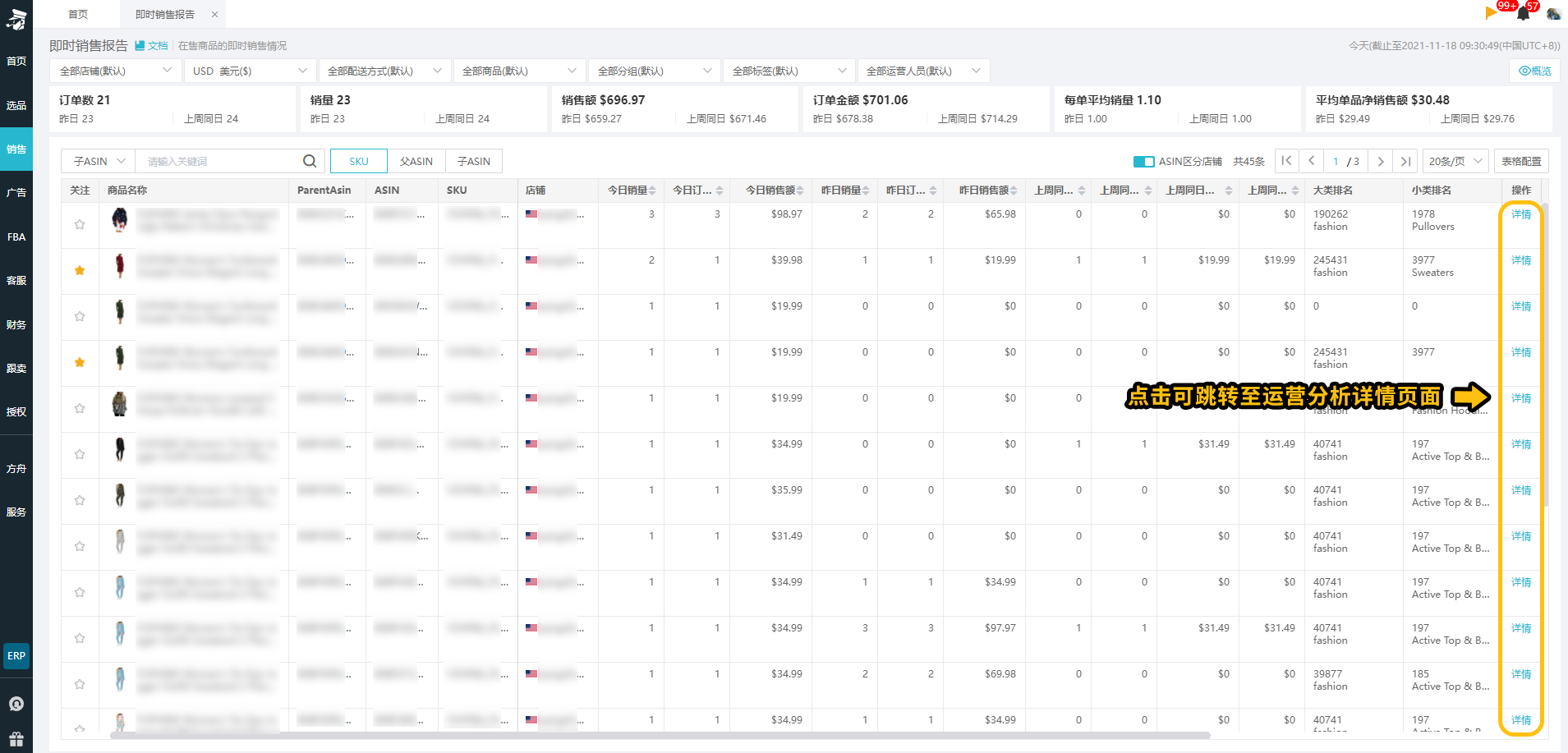Viewport: 1568px width, 753px height.
Task: Open FBA in the sidebar
Action: click(16, 236)
